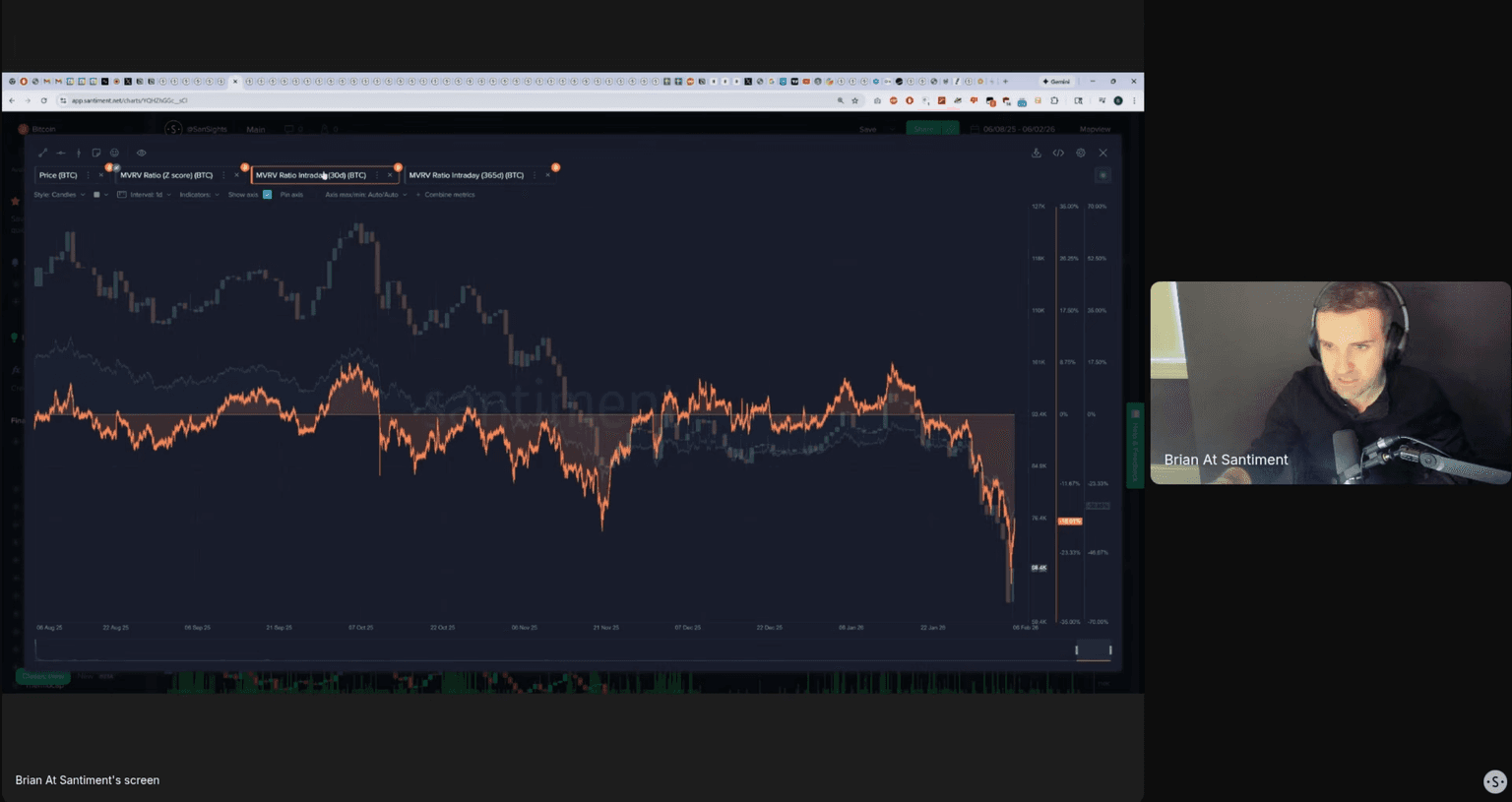Add a sticky note annotation
The image size is (1512, 802).
click(x=96, y=153)
